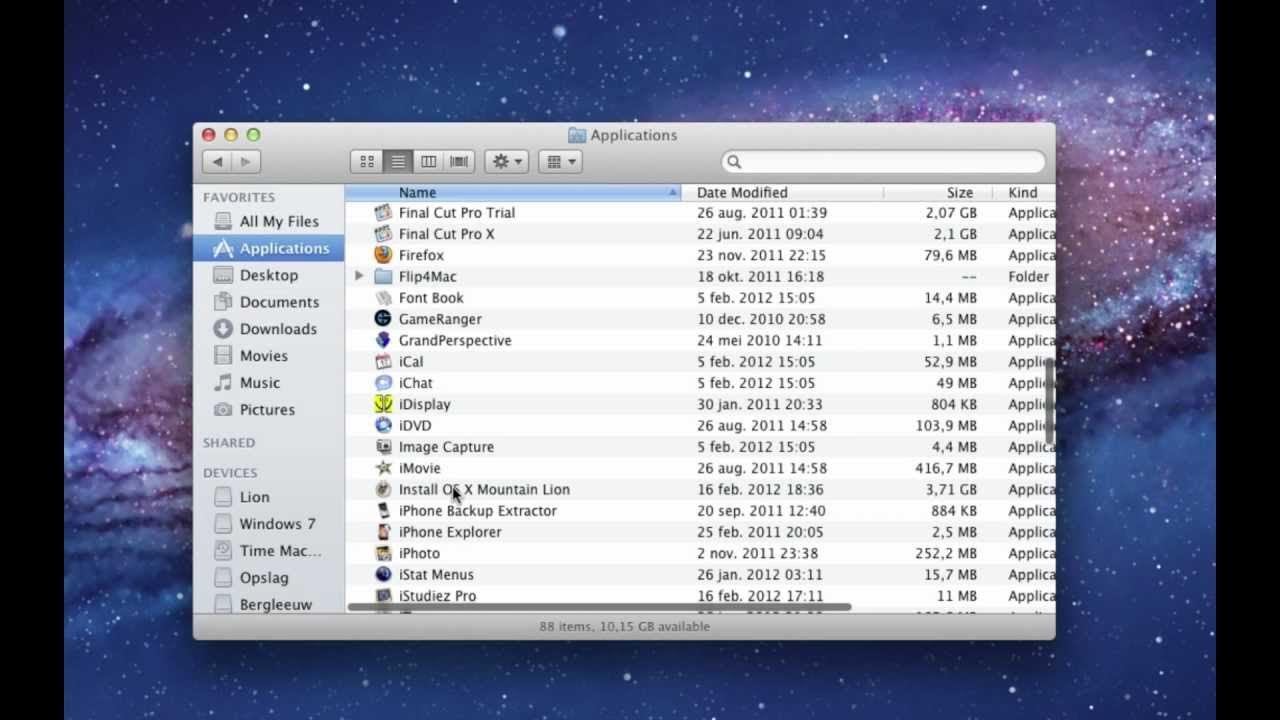Select the Icon view in the toolbar

pos(366,161)
